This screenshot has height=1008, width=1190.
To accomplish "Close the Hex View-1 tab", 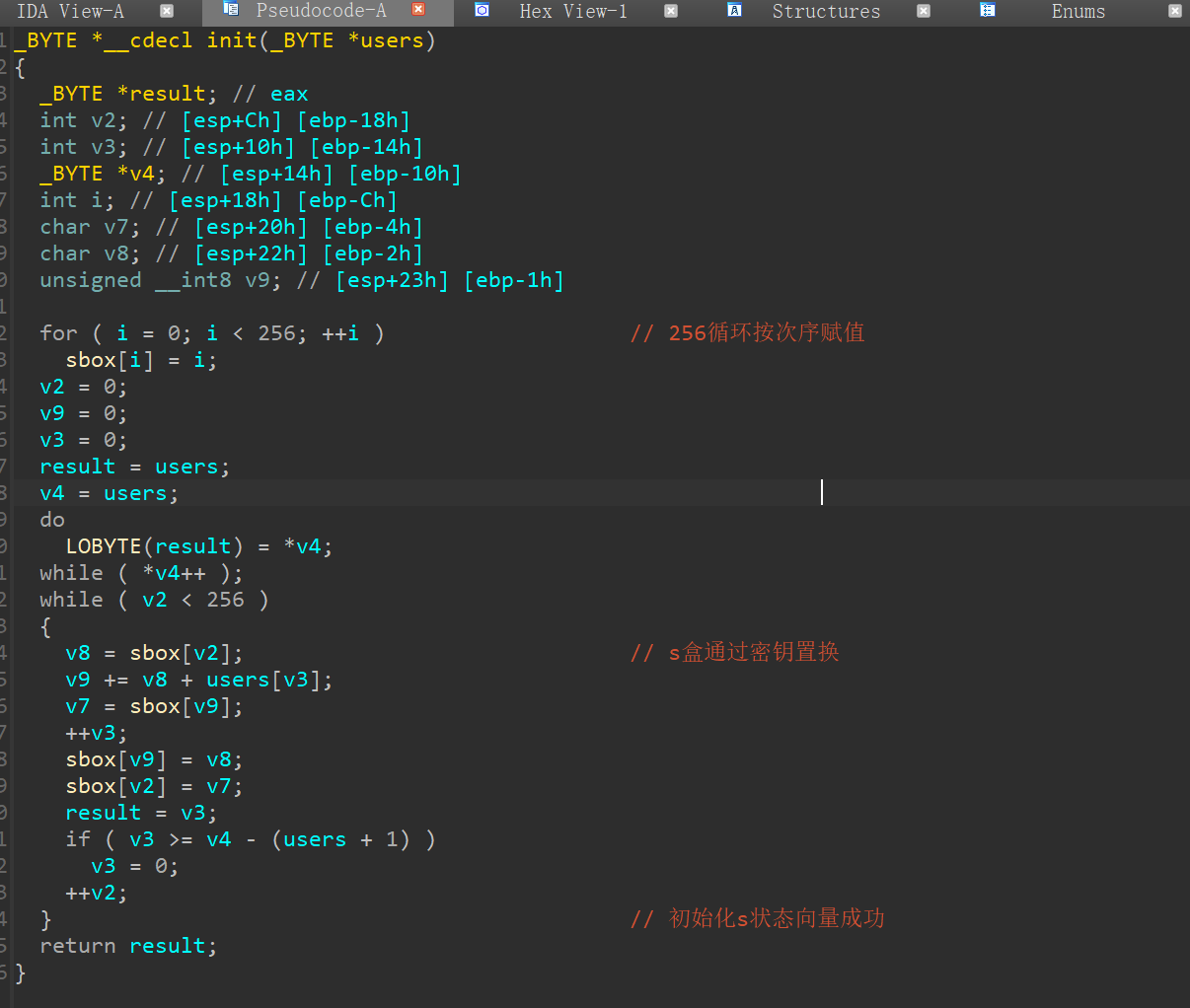I will tap(671, 11).
